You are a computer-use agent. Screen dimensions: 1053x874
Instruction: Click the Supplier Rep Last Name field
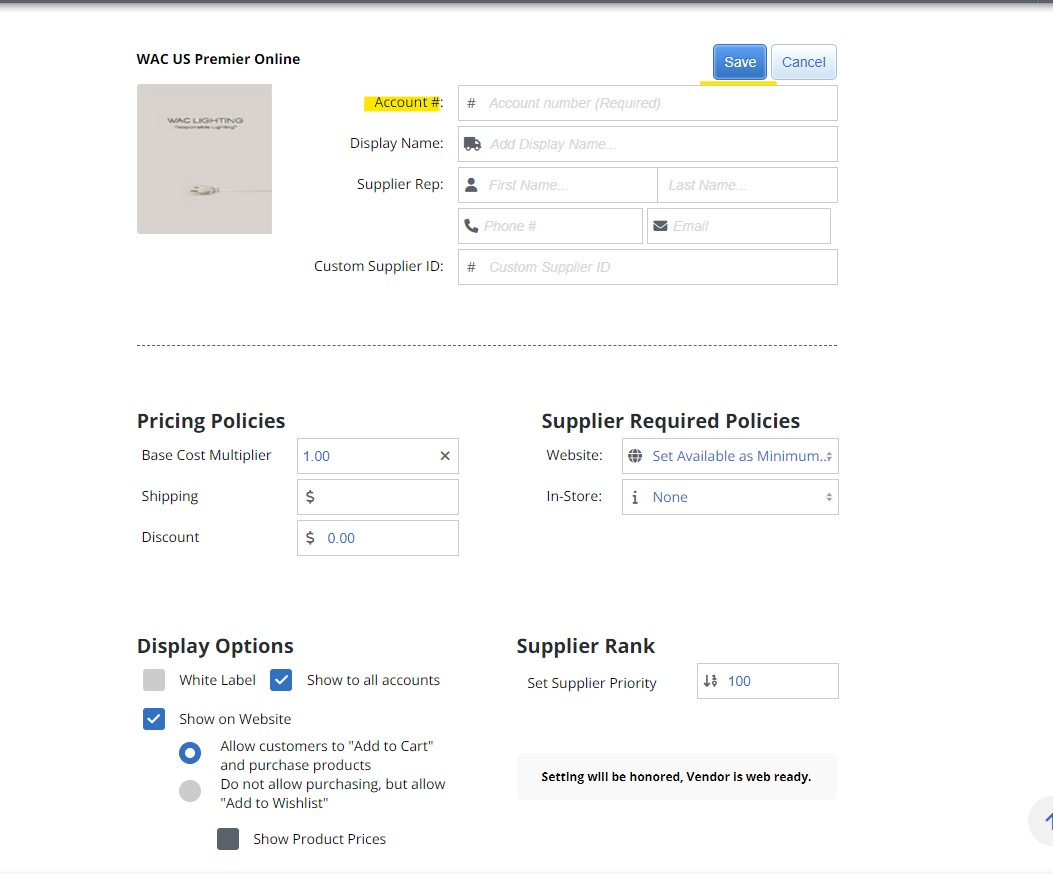coord(747,185)
